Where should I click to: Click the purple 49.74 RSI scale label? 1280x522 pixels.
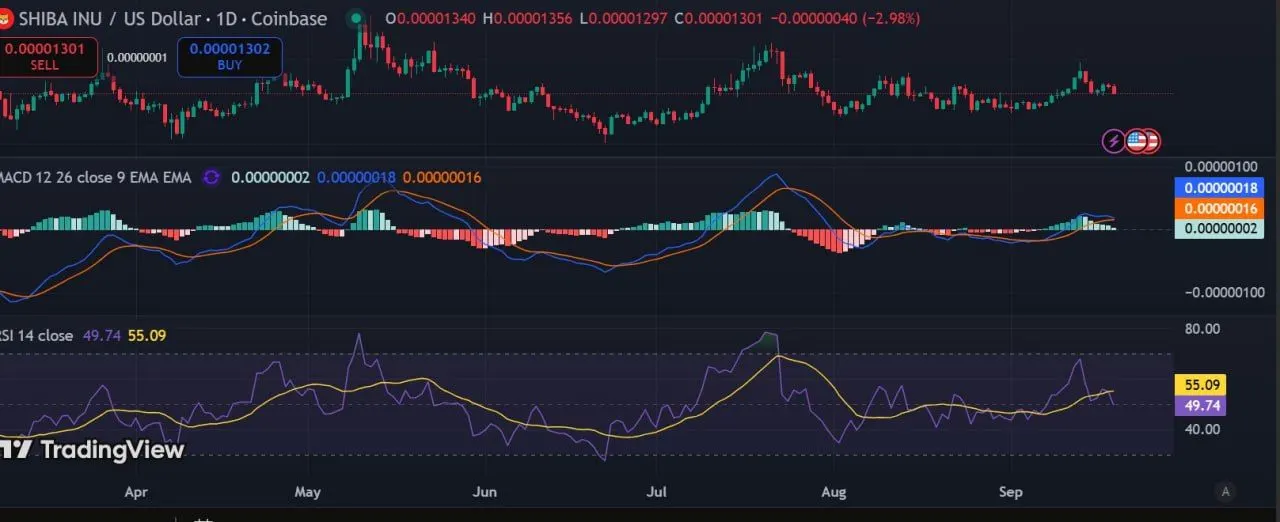pyautogui.click(x=1199, y=405)
